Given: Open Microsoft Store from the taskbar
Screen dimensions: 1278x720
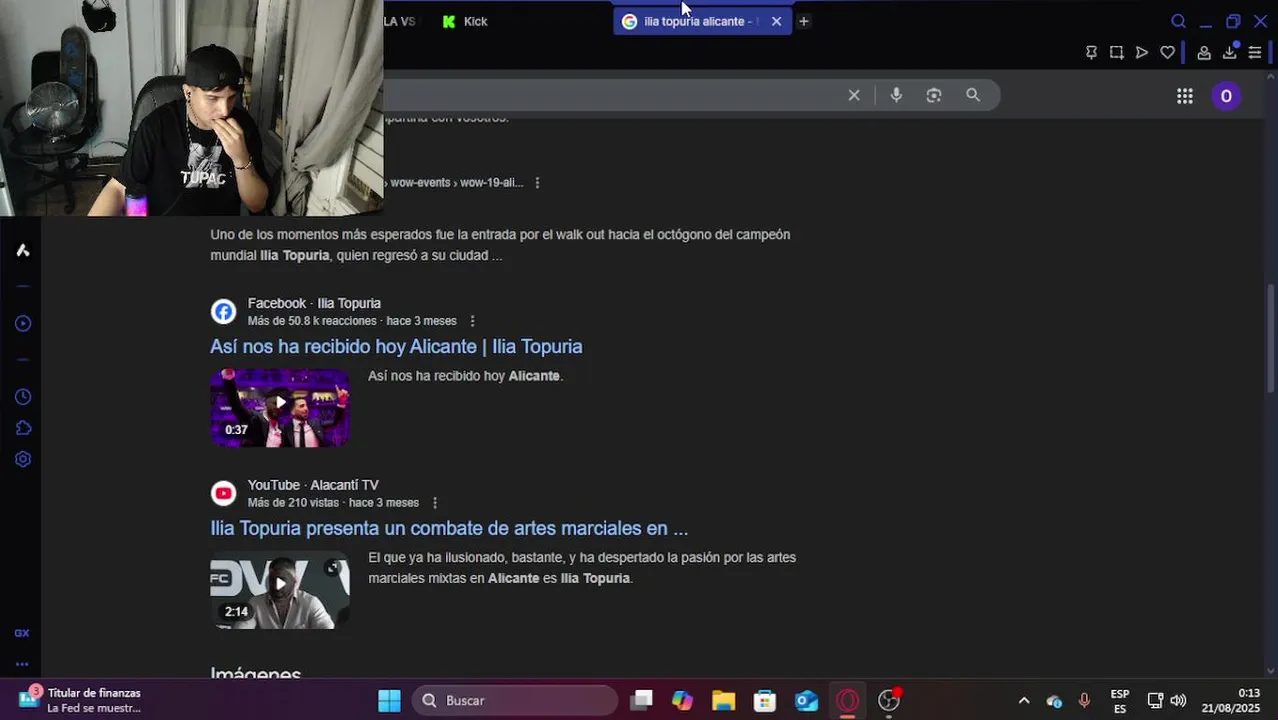Looking at the screenshot, I should coord(765,700).
